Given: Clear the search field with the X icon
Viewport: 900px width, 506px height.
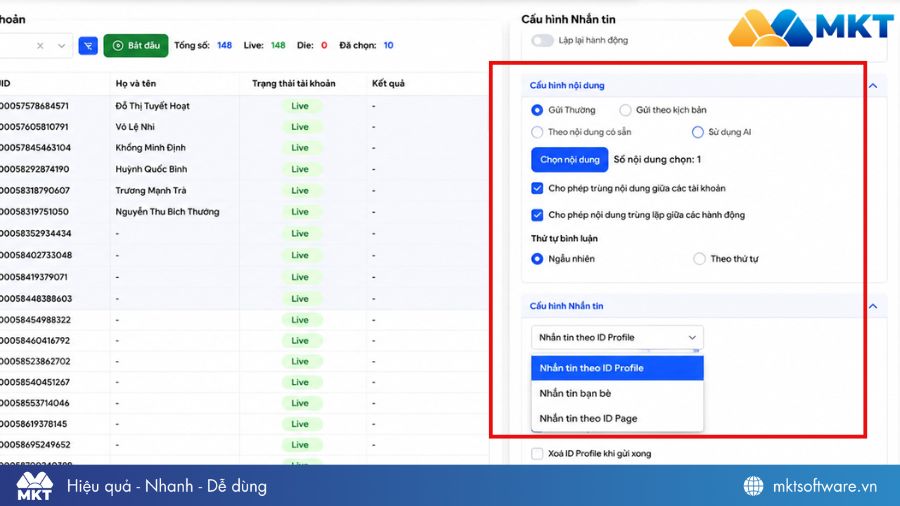Looking at the screenshot, I should [40, 46].
